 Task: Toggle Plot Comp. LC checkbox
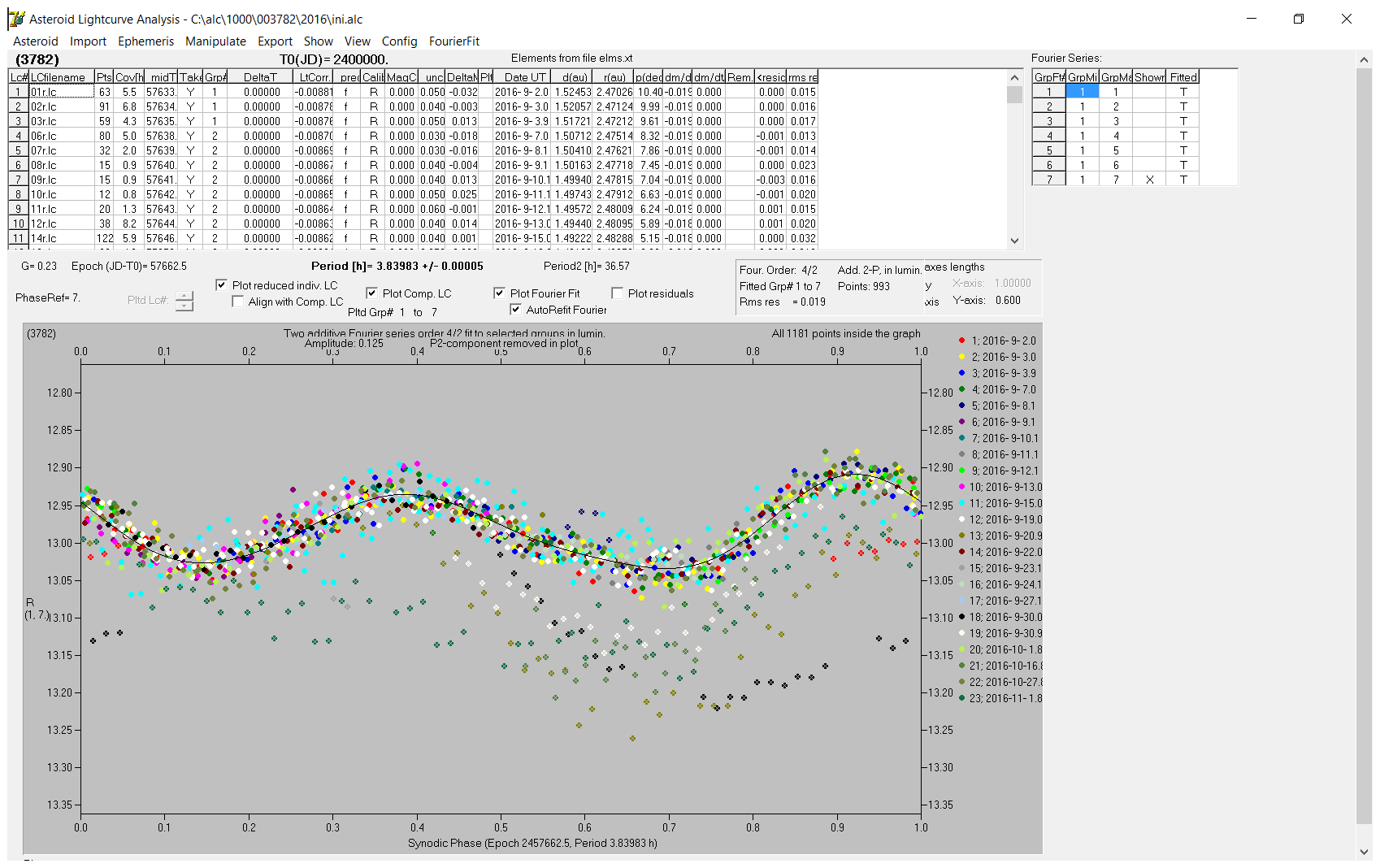pyautogui.click(x=371, y=293)
